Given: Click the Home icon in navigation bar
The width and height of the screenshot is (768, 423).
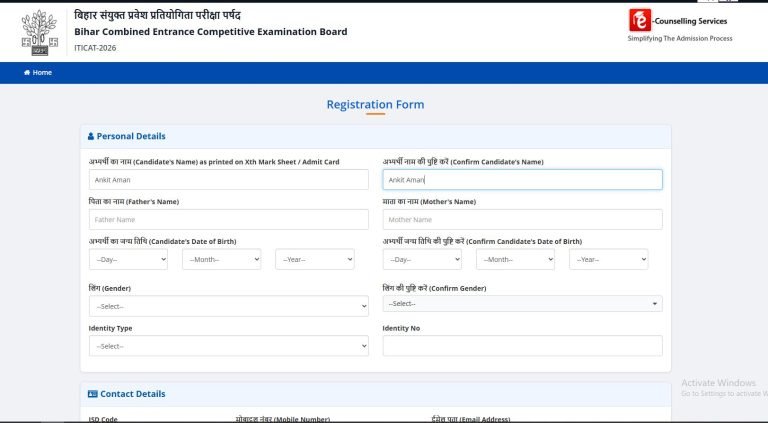Looking at the screenshot, I should pos(27,73).
